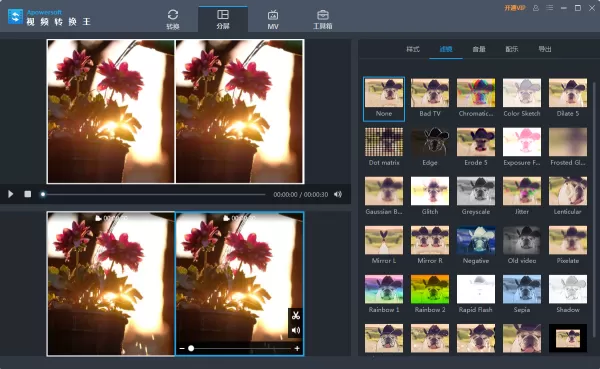Apply the Rapid Flash filter
The width and height of the screenshot is (600, 369).
coord(476,294)
